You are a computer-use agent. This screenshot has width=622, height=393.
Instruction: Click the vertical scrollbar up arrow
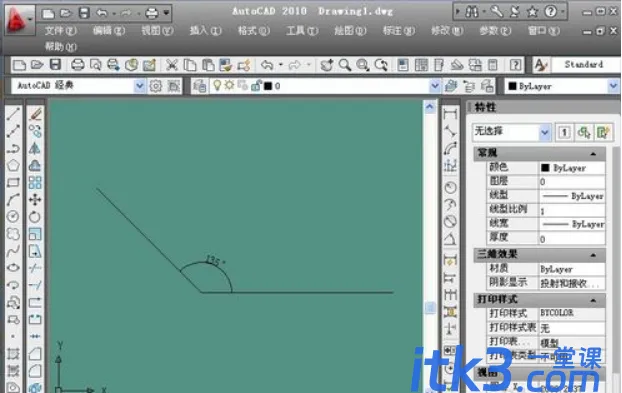tap(430, 107)
